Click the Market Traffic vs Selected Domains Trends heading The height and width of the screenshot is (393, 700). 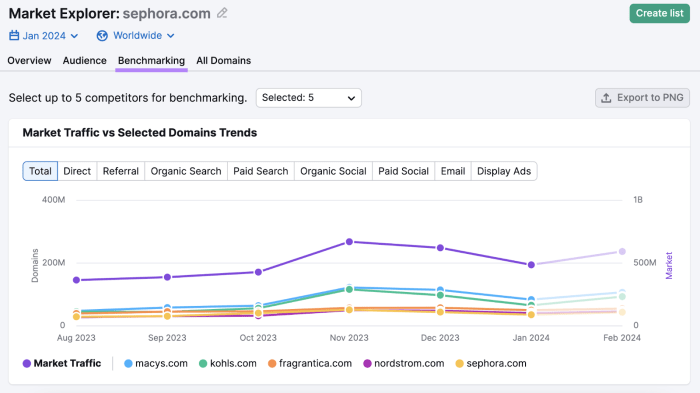pos(140,133)
